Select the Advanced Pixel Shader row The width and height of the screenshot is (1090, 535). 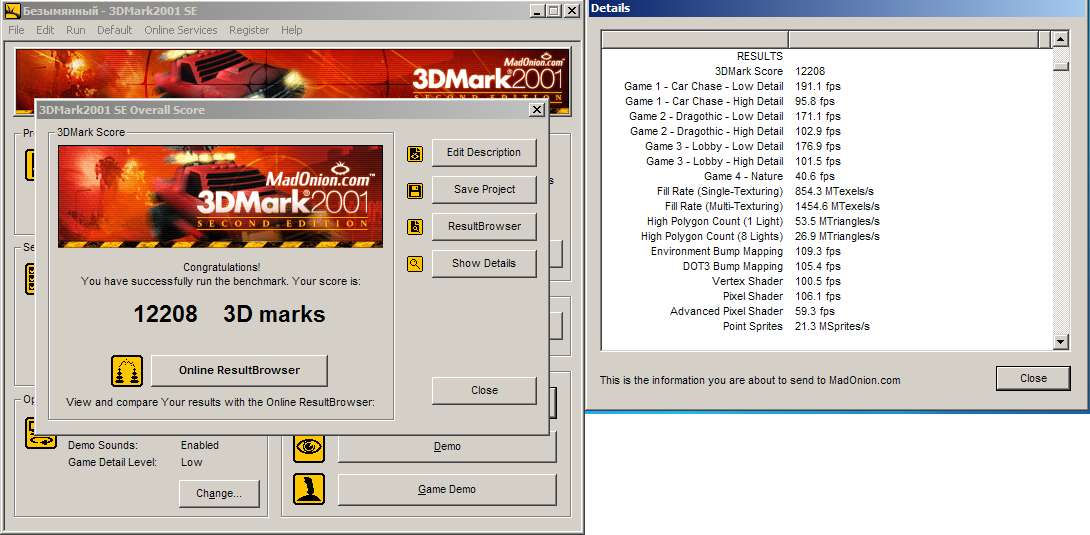point(827,311)
